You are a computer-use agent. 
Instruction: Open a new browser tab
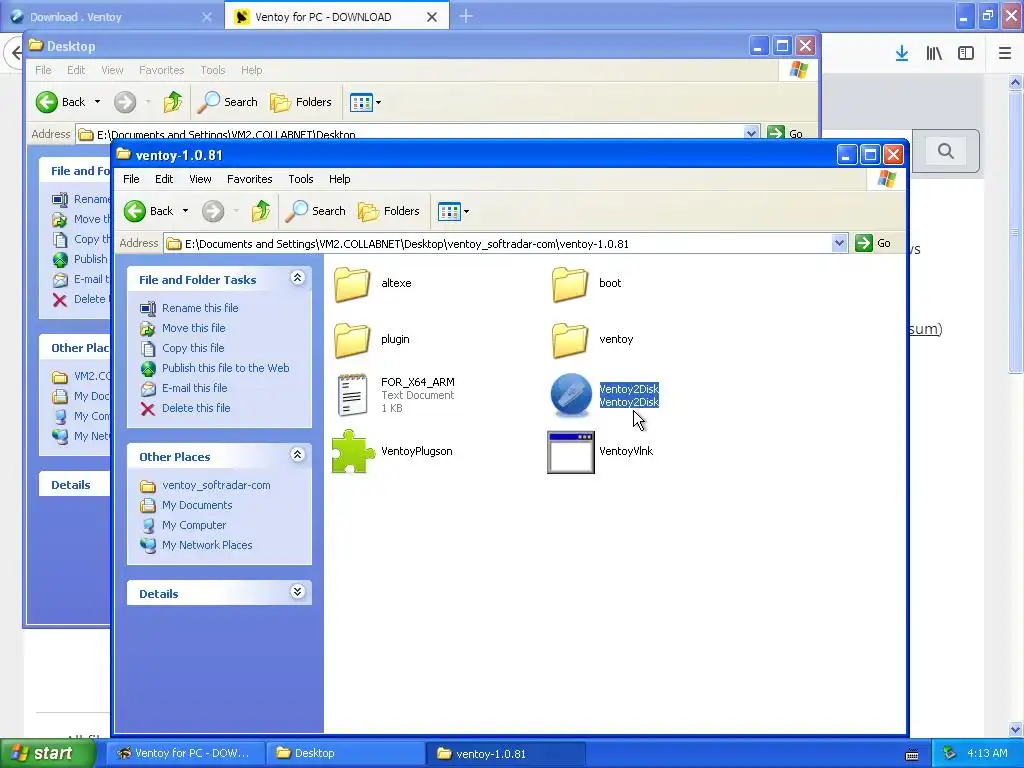pyautogui.click(x=466, y=16)
